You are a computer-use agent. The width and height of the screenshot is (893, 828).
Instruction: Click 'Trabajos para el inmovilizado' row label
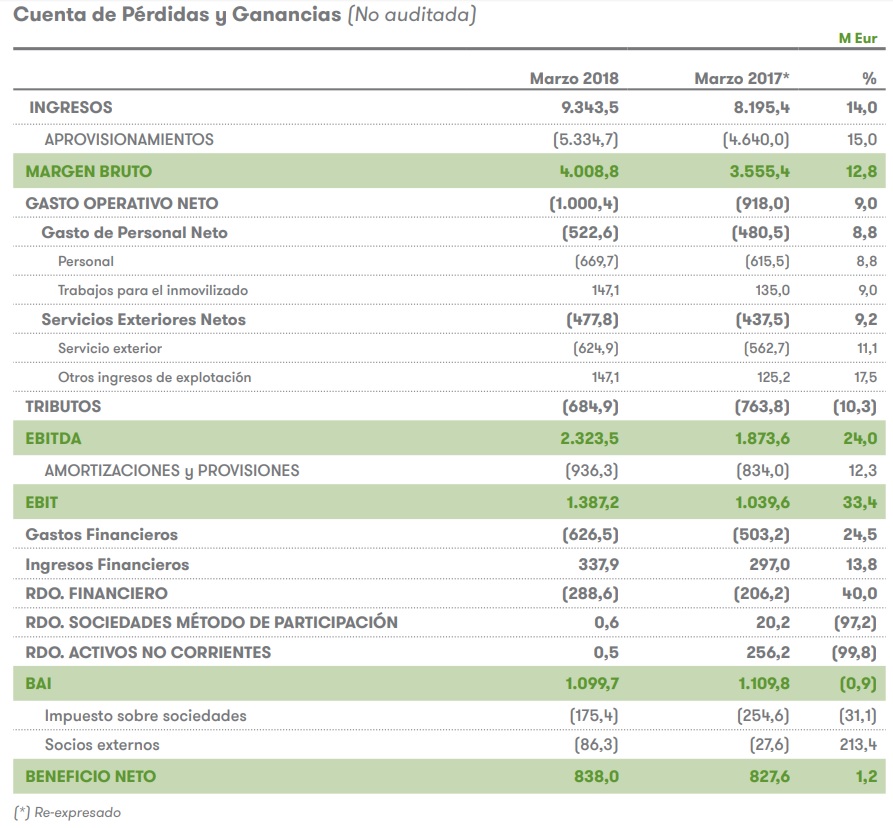(x=153, y=290)
